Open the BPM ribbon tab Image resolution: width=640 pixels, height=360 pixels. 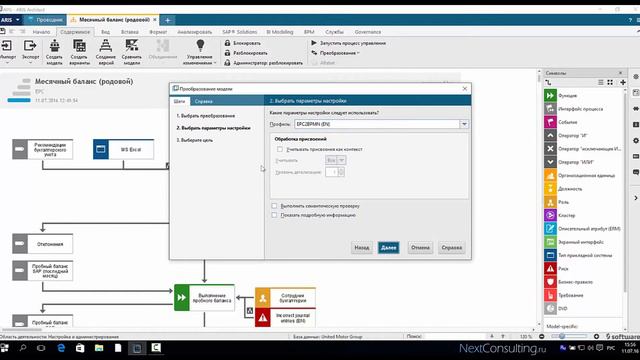tap(309, 32)
